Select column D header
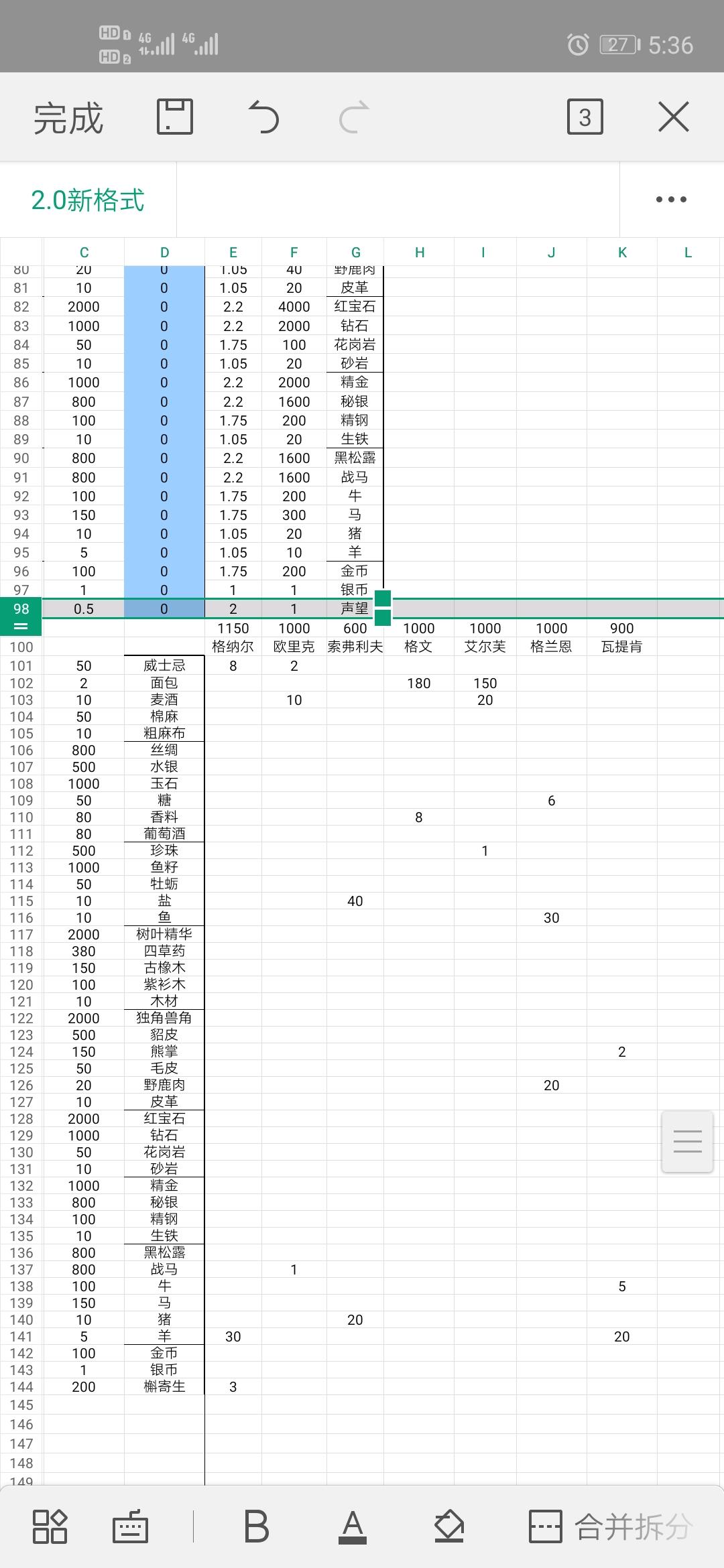This screenshot has width=724, height=1568. click(x=164, y=252)
